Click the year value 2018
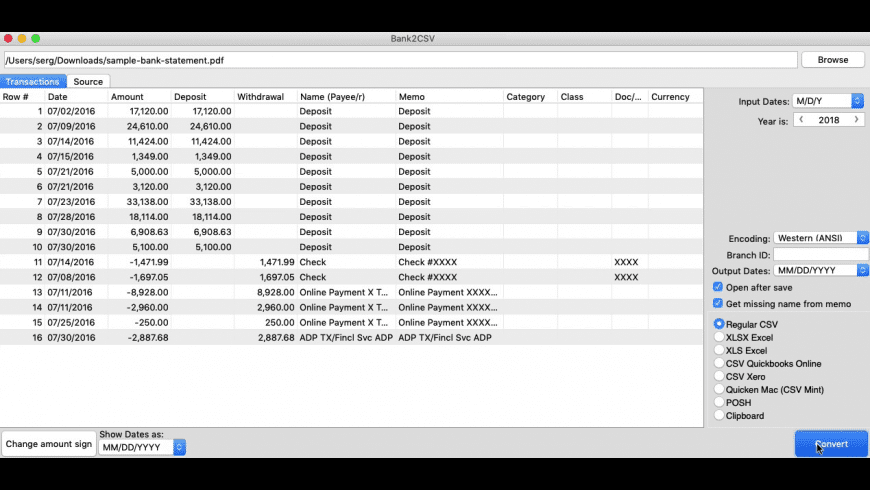Image resolution: width=870 pixels, height=490 pixels. click(829, 120)
